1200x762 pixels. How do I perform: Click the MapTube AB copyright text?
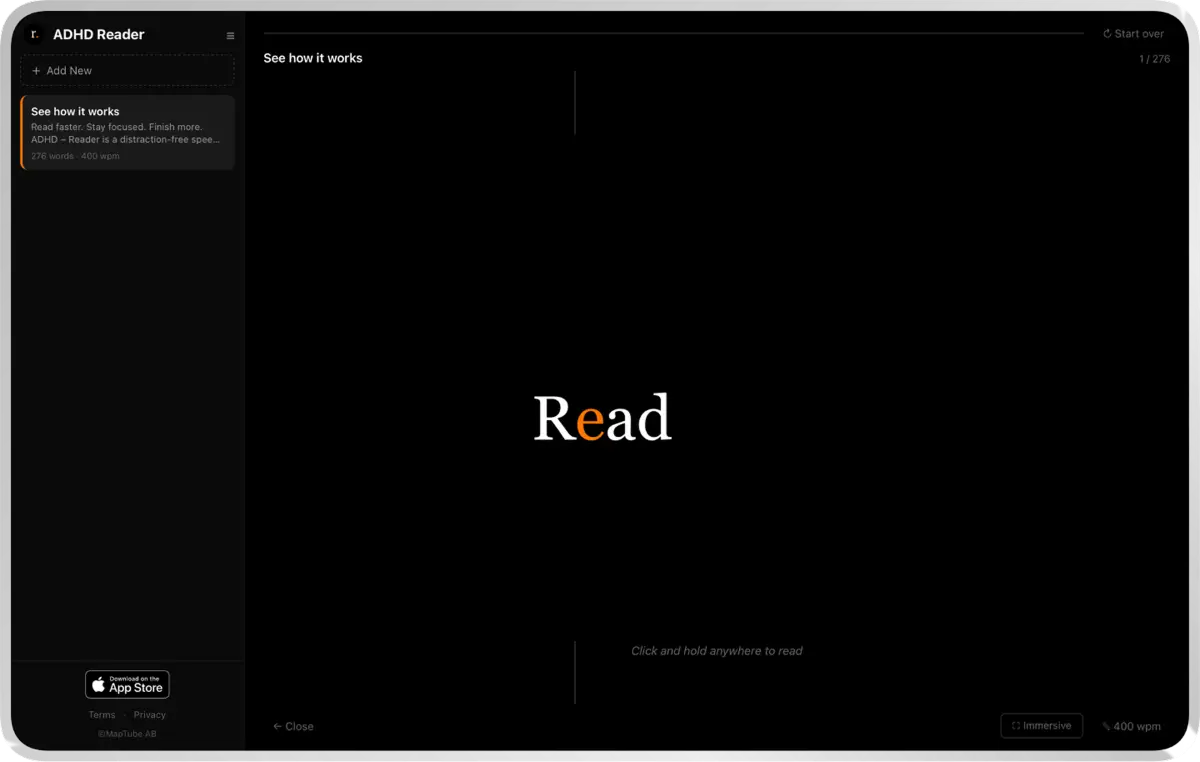pyautogui.click(x=127, y=734)
